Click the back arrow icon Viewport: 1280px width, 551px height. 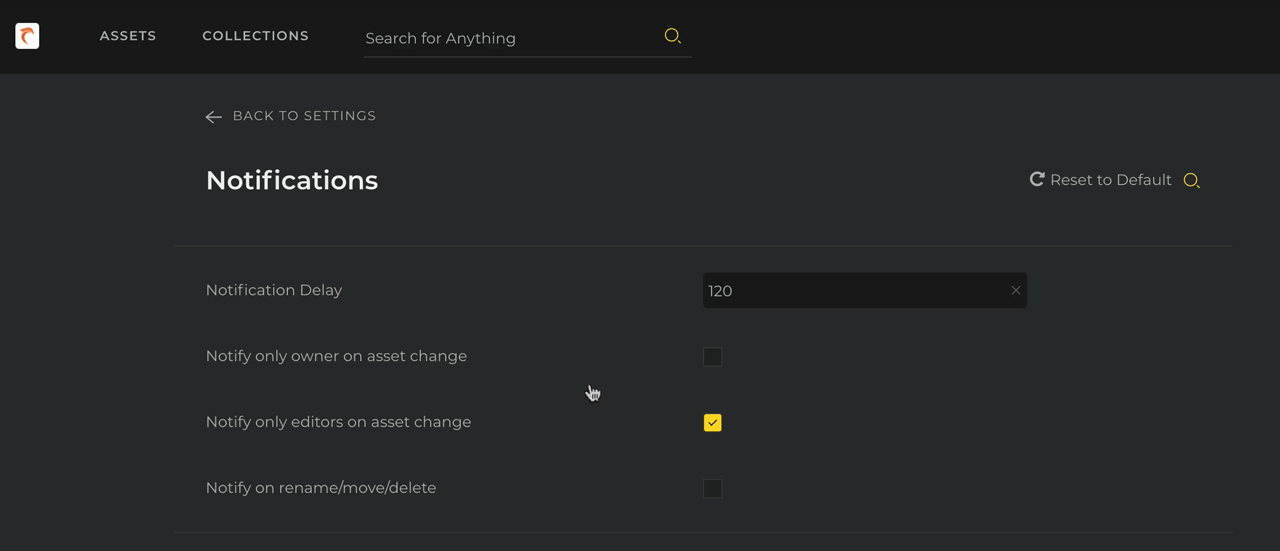point(213,117)
